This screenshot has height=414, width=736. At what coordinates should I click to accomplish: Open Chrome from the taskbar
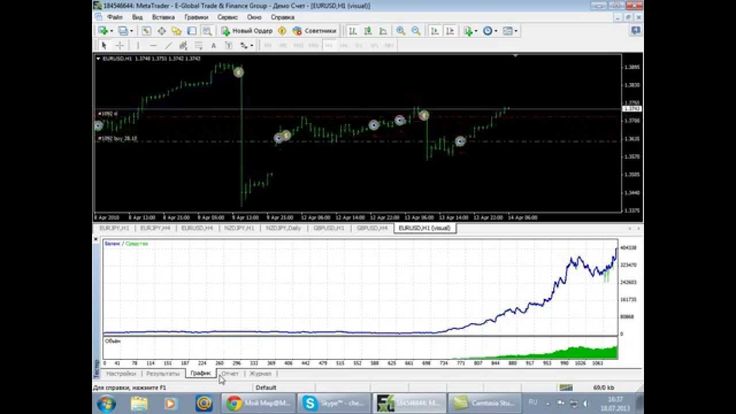(x=258, y=403)
